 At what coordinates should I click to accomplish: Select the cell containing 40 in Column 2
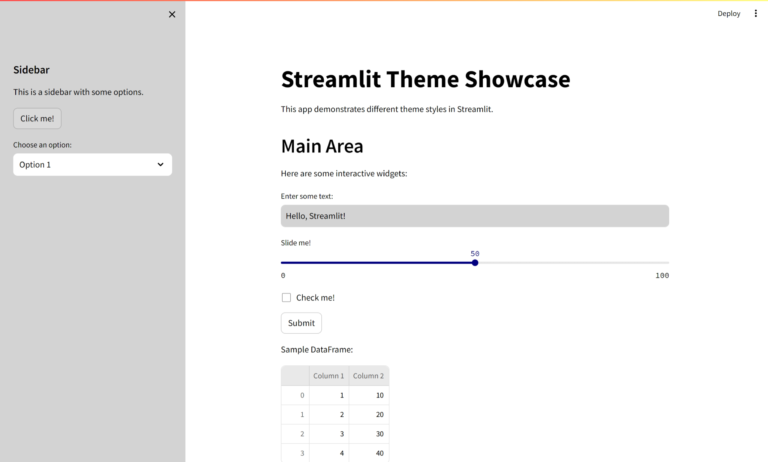coord(368,453)
